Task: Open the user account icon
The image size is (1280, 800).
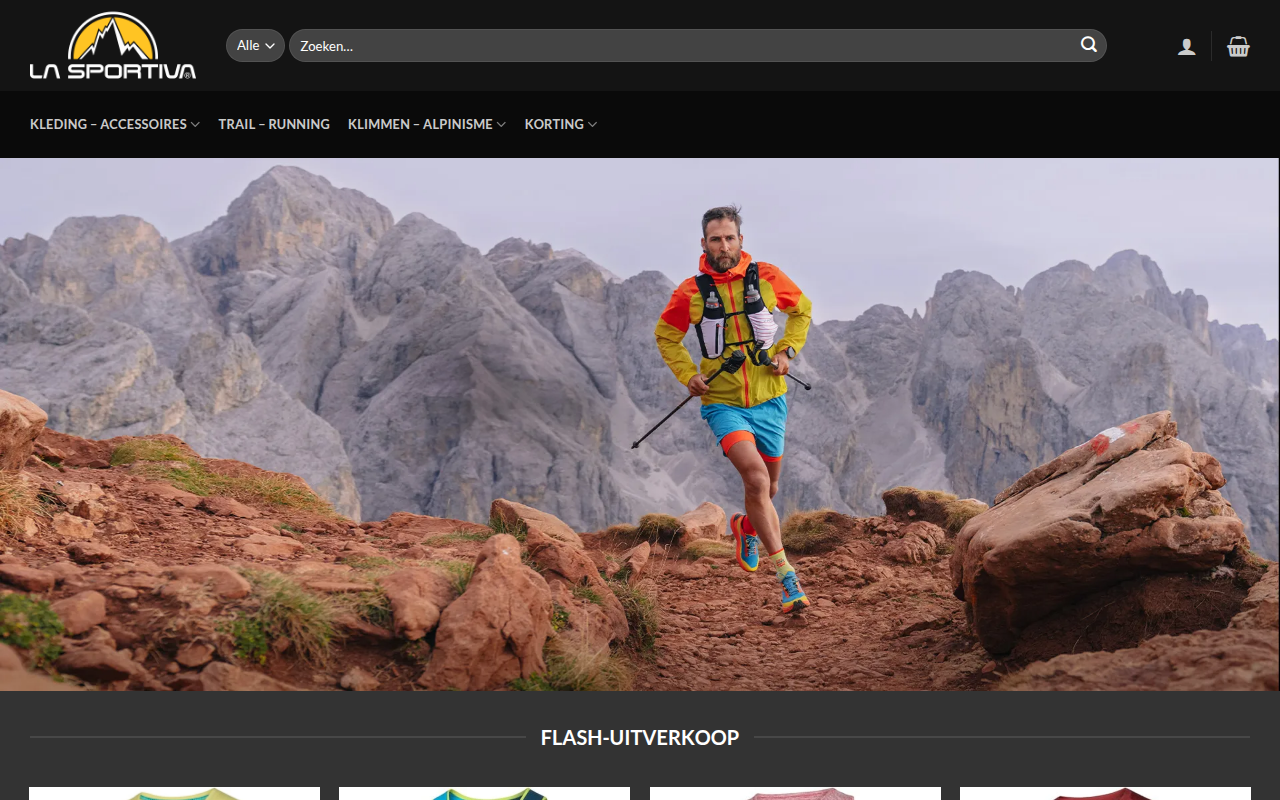Action: coord(1187,46)
